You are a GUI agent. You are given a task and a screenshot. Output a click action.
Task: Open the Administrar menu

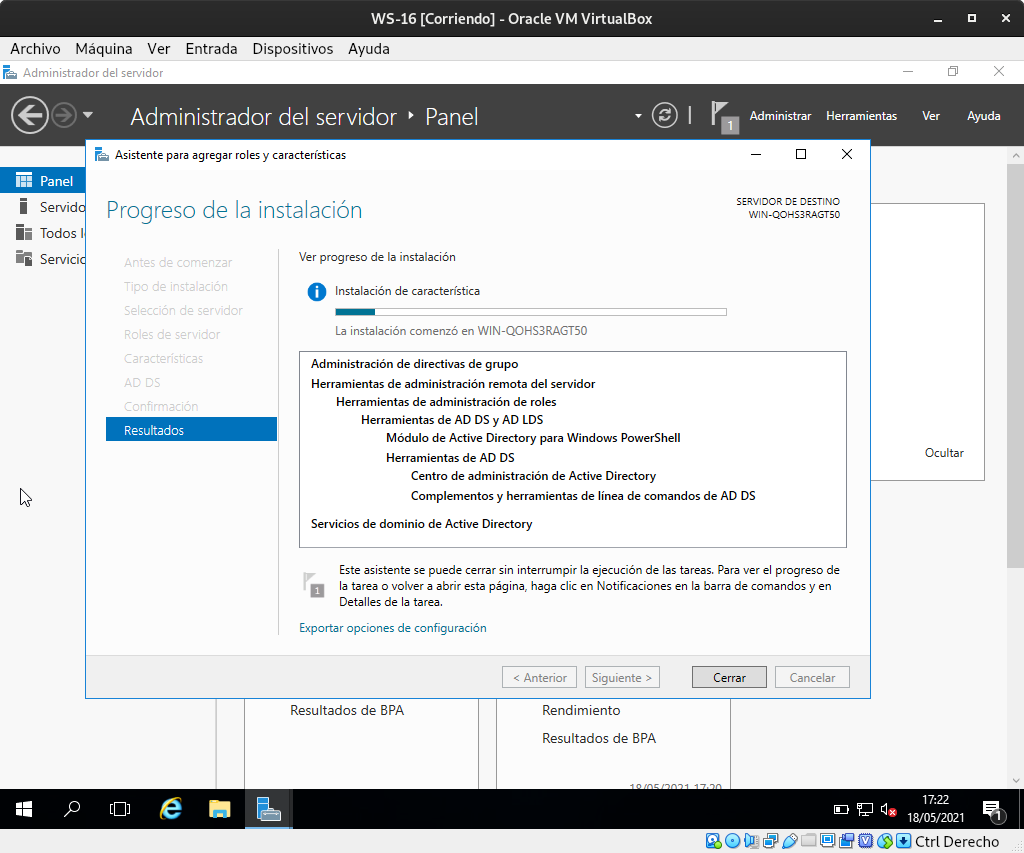[780, 116]
